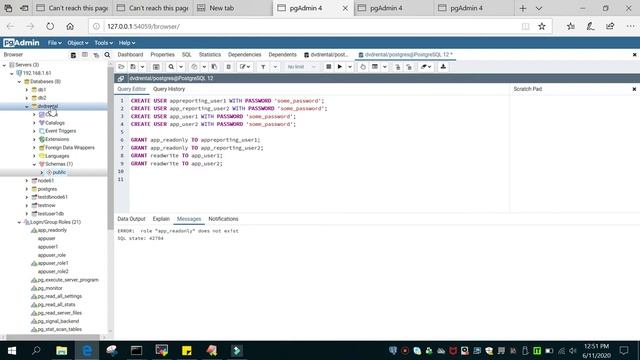Click the Stop query square icon
Image resolution: width=640 pixels, height=360 pixels.
tap(329, 67)
